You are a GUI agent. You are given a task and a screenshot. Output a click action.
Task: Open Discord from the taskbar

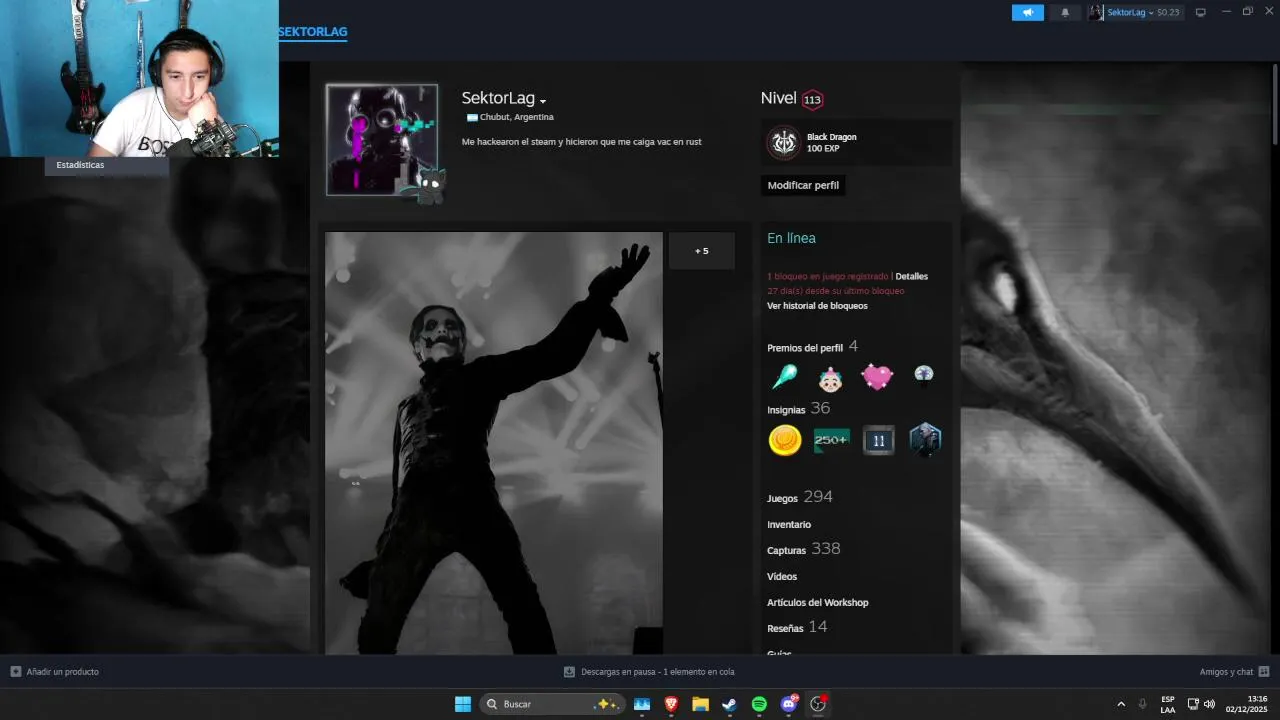(789, 704)
